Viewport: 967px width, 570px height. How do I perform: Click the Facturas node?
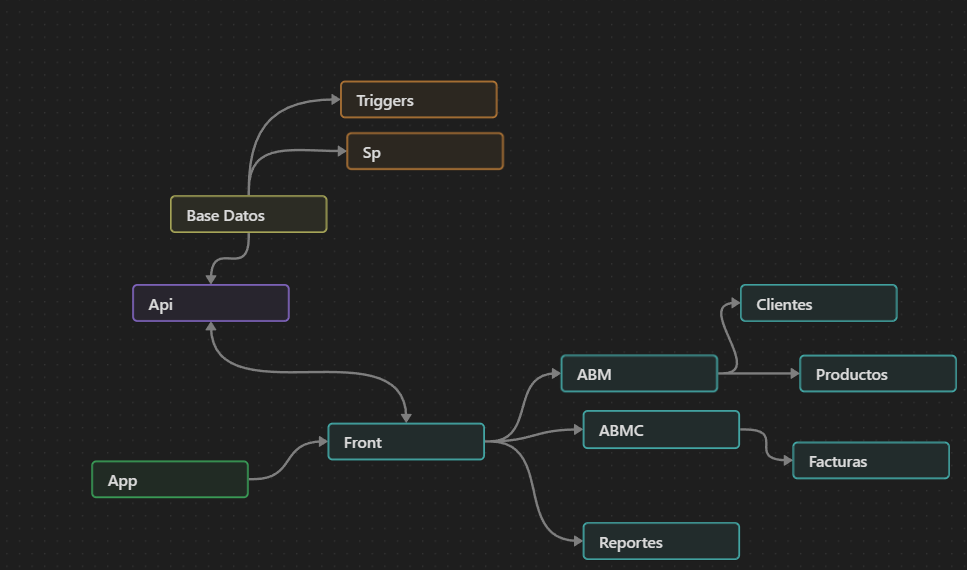870,461
